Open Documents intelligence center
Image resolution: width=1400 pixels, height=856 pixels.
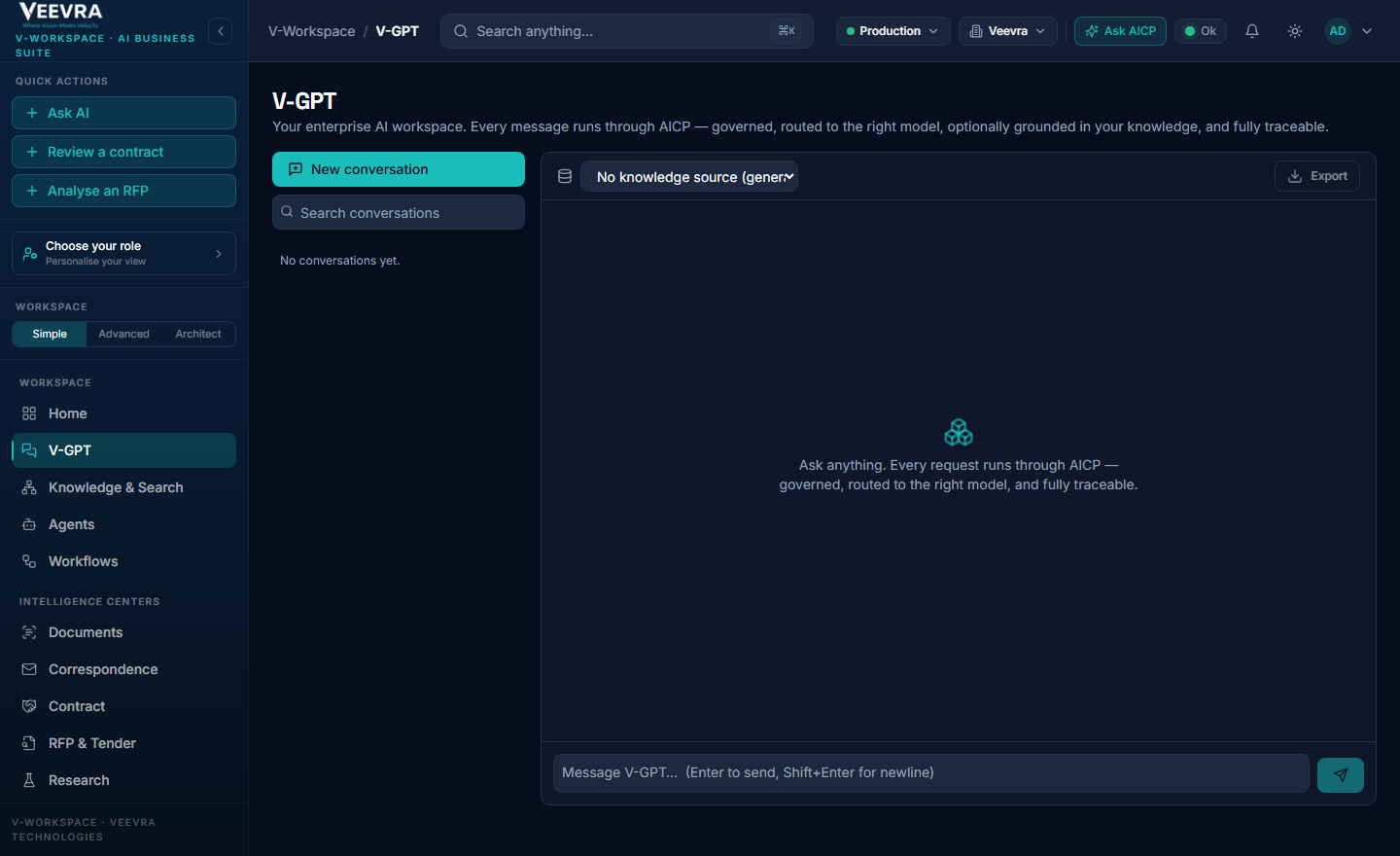pyautogui.click(x=123, y=632)
